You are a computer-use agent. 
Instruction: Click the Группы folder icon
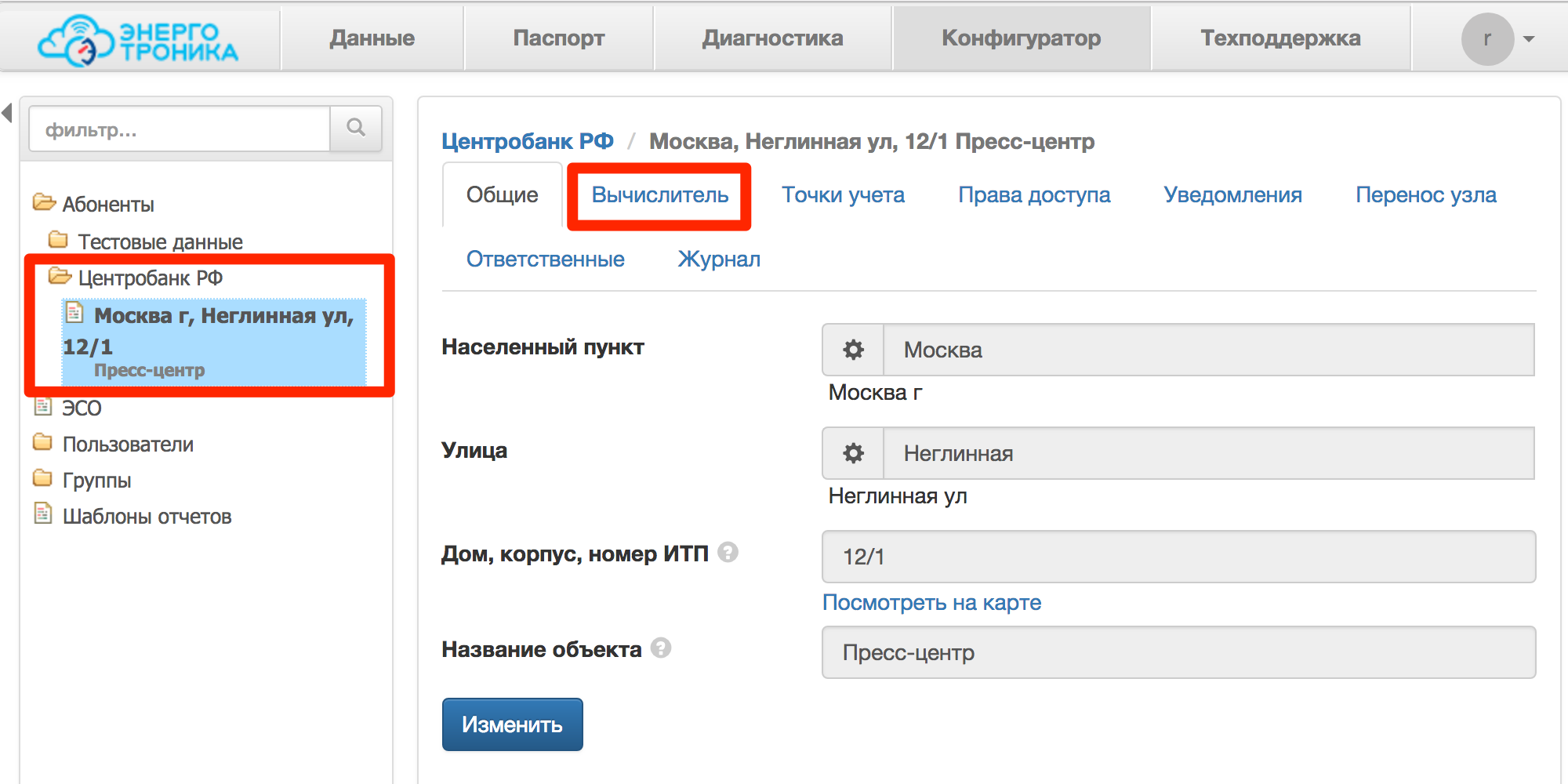[x=42, y=478]
